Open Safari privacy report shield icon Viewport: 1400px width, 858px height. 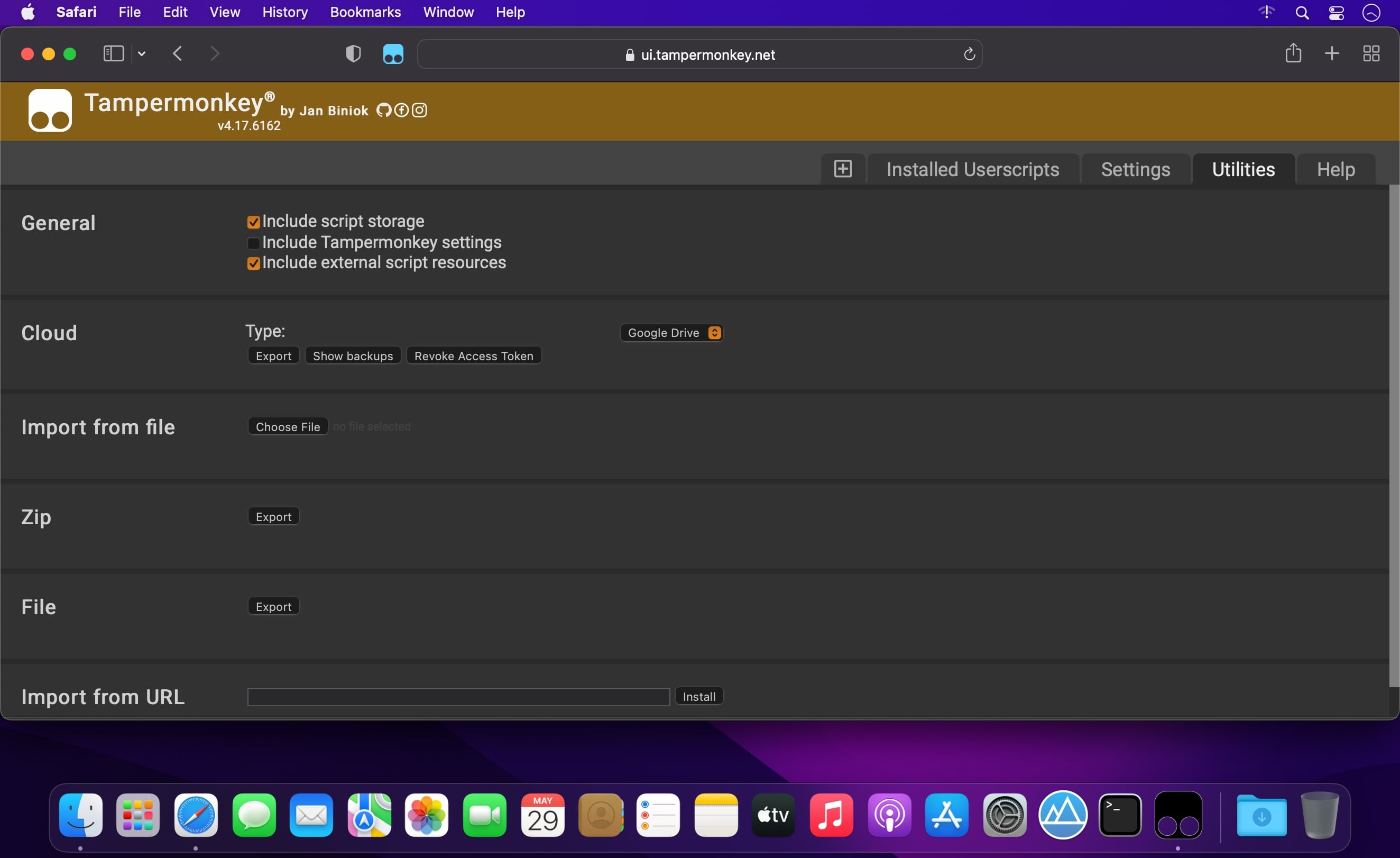(x=353, y=54)
